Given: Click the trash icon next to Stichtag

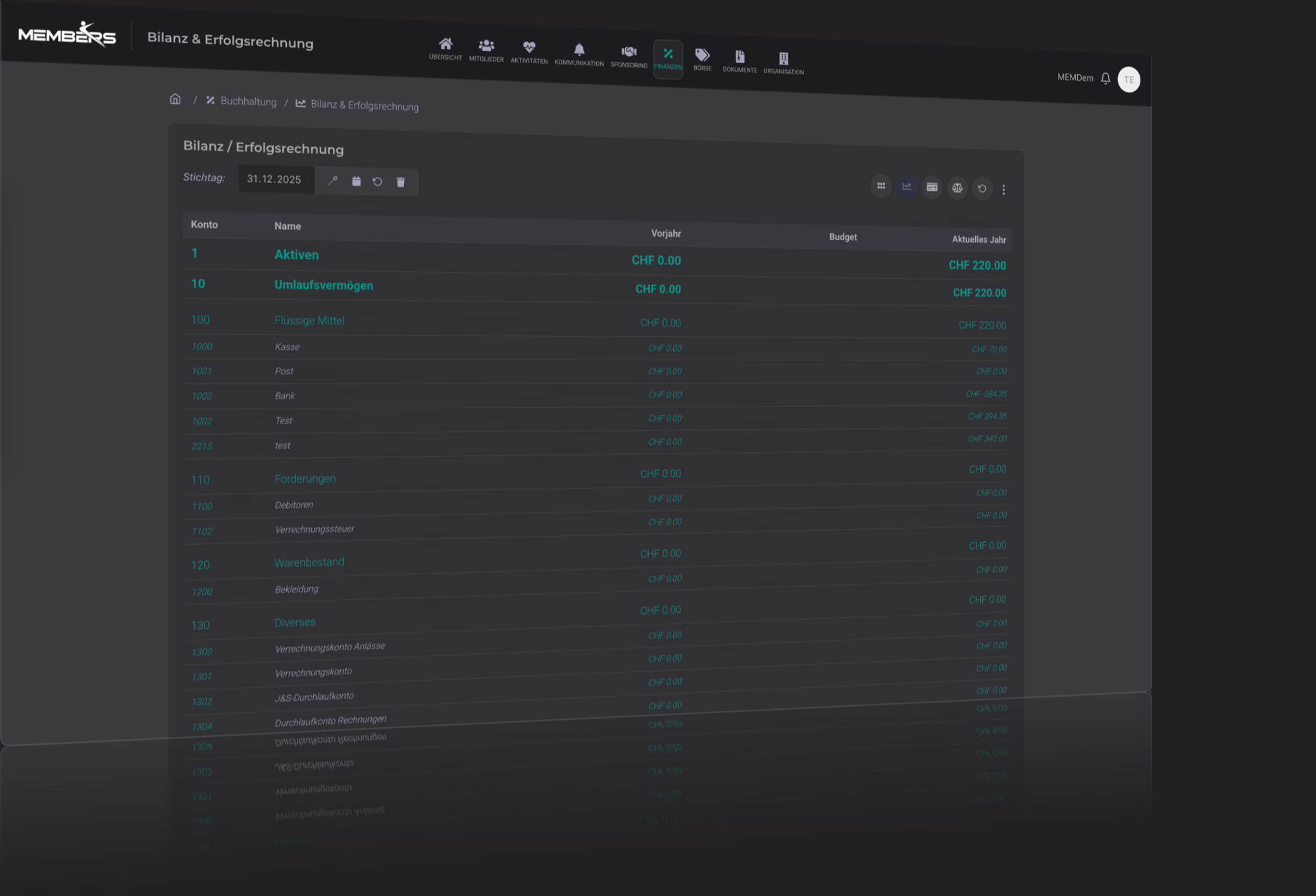Looking at the screenshot, I should (401, 182).
